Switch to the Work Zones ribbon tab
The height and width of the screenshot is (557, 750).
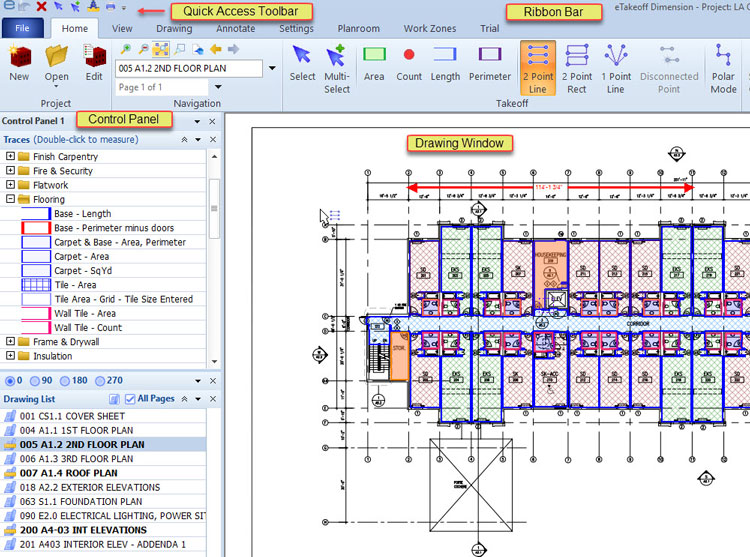click(430, 29)
